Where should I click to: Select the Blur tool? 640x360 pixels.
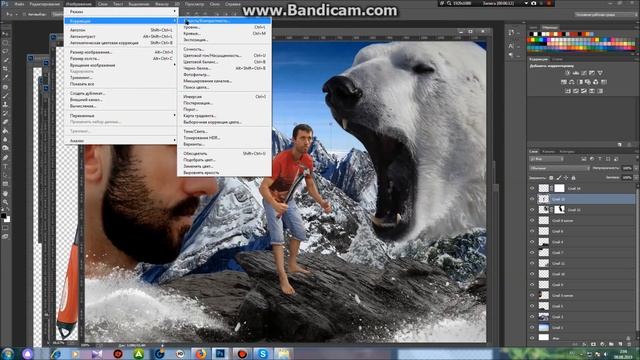point(5,139)
